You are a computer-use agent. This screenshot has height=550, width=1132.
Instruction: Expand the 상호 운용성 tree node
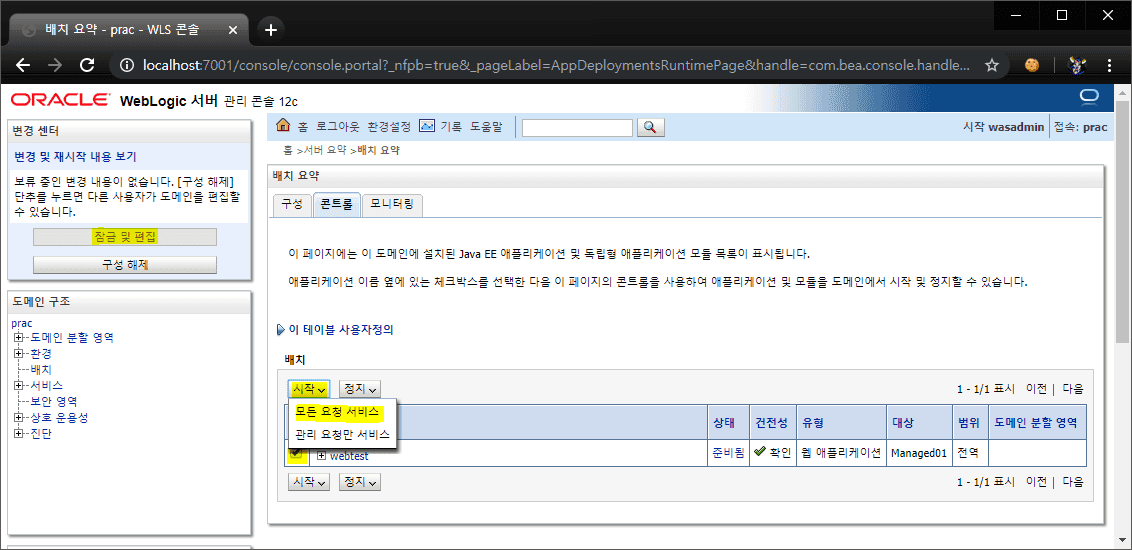pos(18,417)
